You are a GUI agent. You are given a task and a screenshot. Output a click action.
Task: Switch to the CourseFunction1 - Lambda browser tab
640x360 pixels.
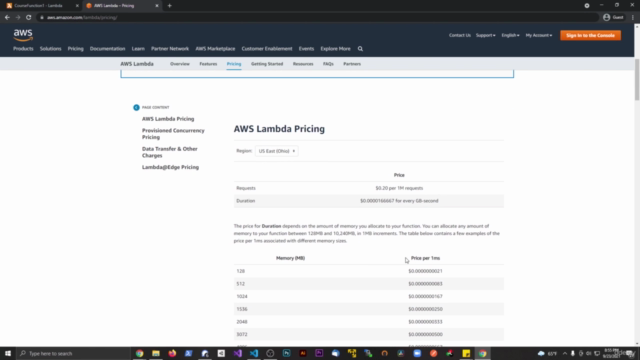(x=41, y=6)
